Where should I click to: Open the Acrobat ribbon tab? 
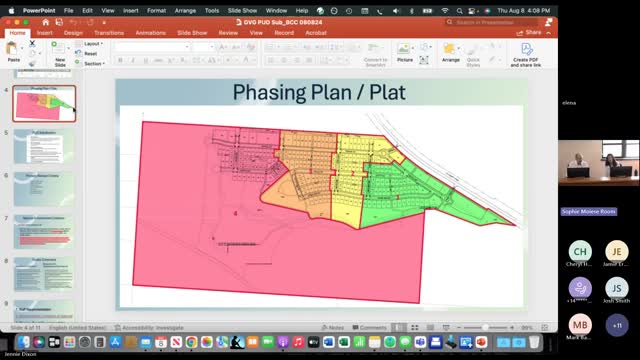click(x=316, y=33)
